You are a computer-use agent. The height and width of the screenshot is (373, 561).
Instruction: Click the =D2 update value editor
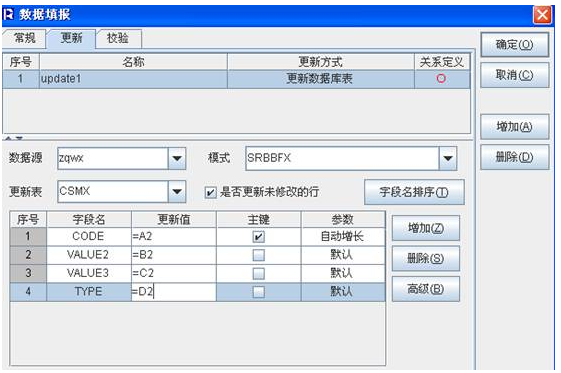[174, 292]
